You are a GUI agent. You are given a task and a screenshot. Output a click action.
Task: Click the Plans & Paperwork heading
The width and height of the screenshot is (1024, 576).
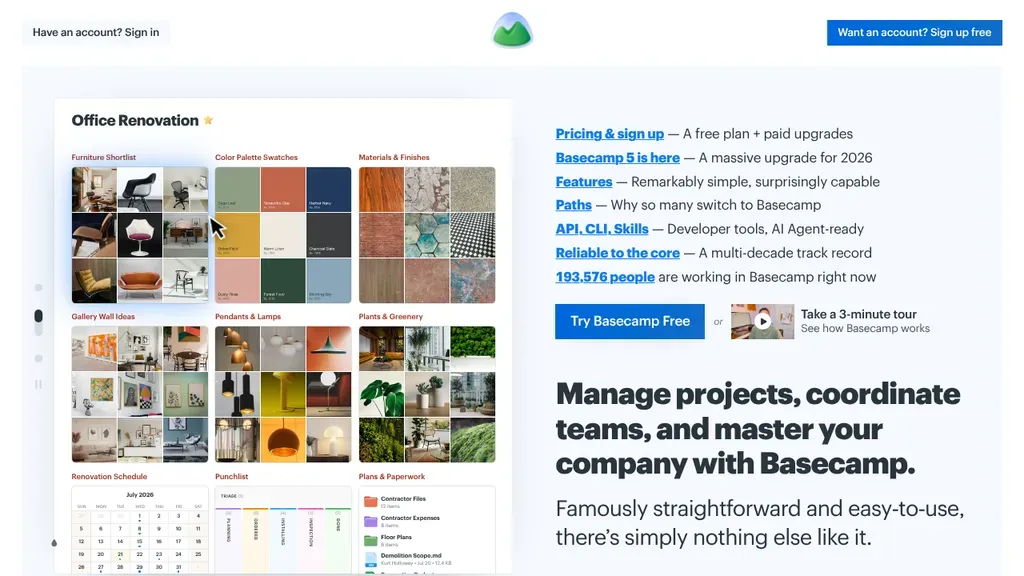[x=392, y=477]
